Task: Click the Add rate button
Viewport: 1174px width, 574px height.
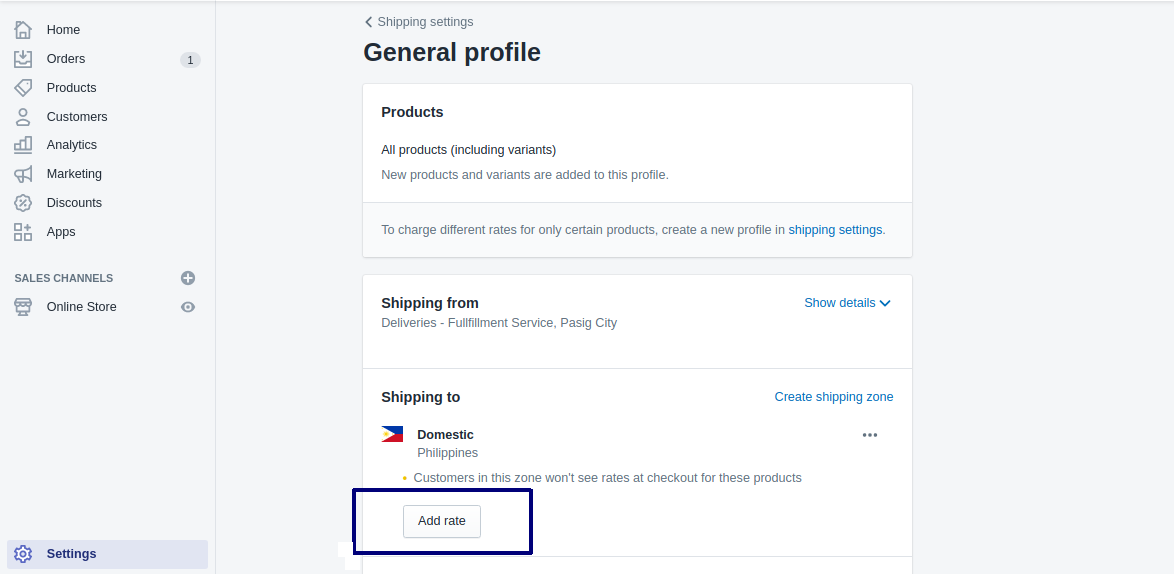Action: 442,522
